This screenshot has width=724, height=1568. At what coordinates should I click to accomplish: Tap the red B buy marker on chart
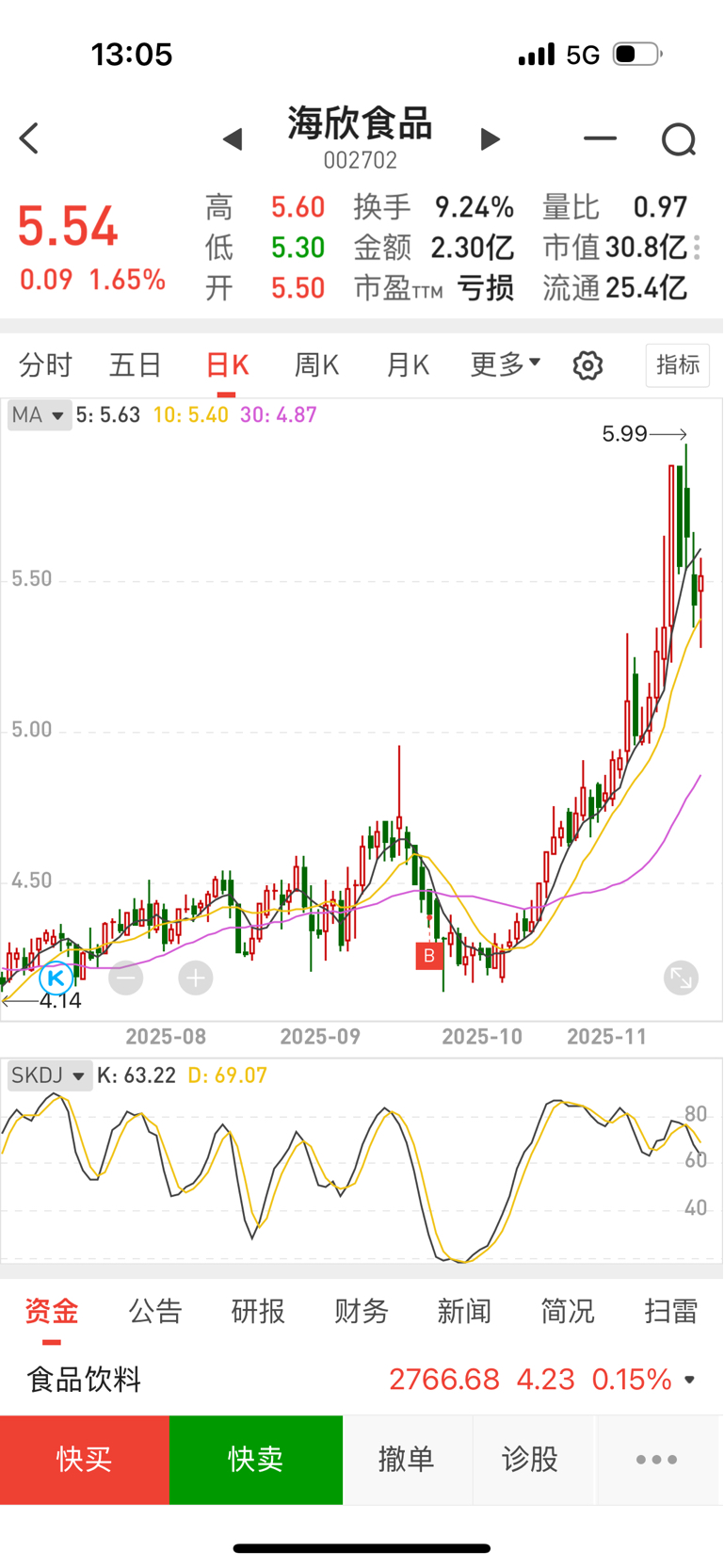pos(429,956)
